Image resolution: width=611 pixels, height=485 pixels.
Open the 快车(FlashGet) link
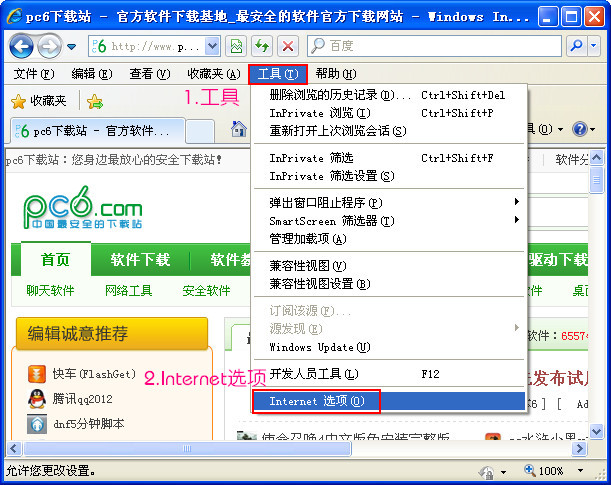(94, 374)
